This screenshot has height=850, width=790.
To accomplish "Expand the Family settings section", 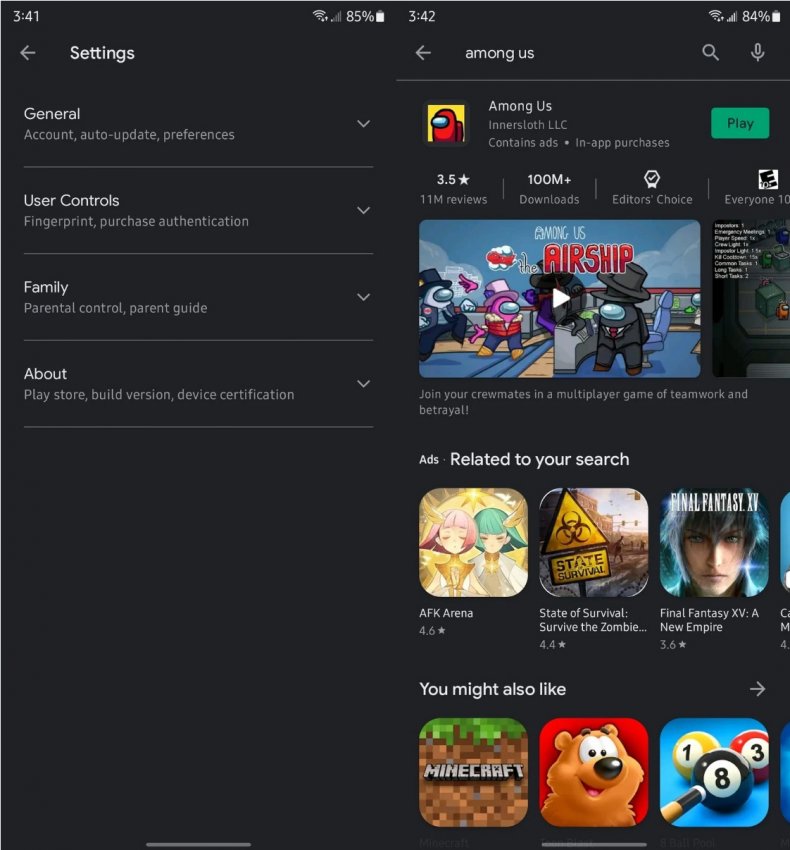I will [x=363, y=297].
